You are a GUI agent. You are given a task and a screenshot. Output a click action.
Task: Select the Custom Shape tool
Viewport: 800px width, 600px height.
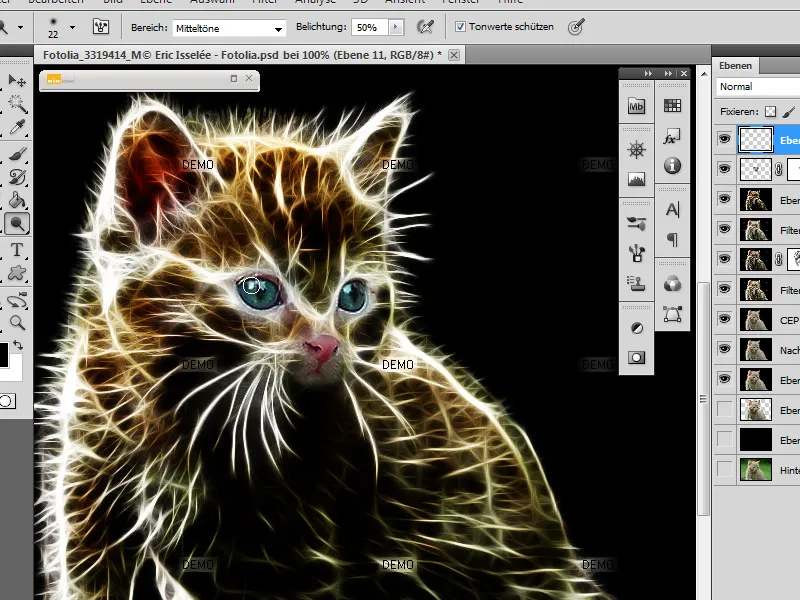click(17, 273)
